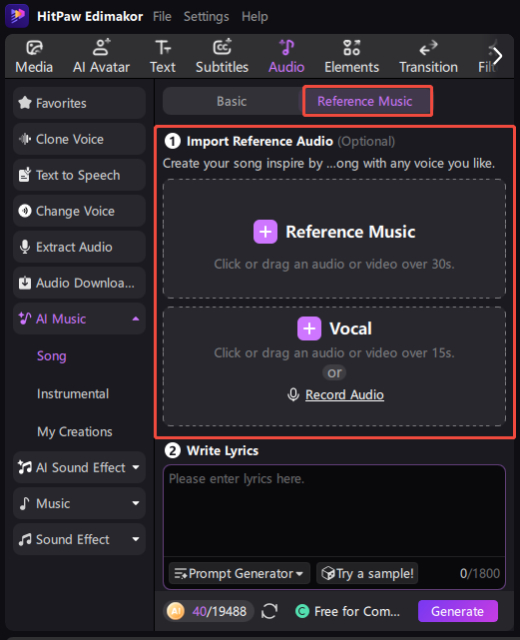Open Favorites in the sidebar
The image size is (520, 640).
(79, 103)
